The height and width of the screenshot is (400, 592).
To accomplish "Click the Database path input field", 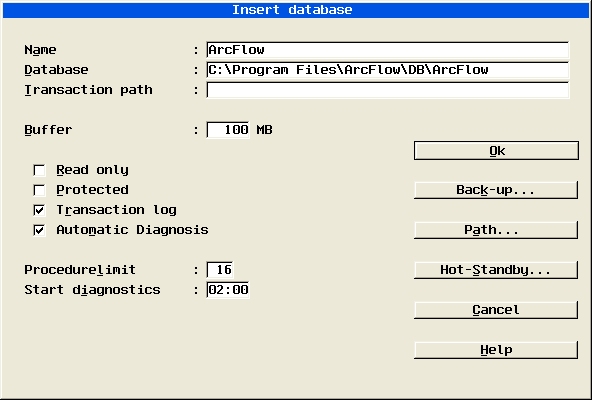I will [x=388, y=70].
